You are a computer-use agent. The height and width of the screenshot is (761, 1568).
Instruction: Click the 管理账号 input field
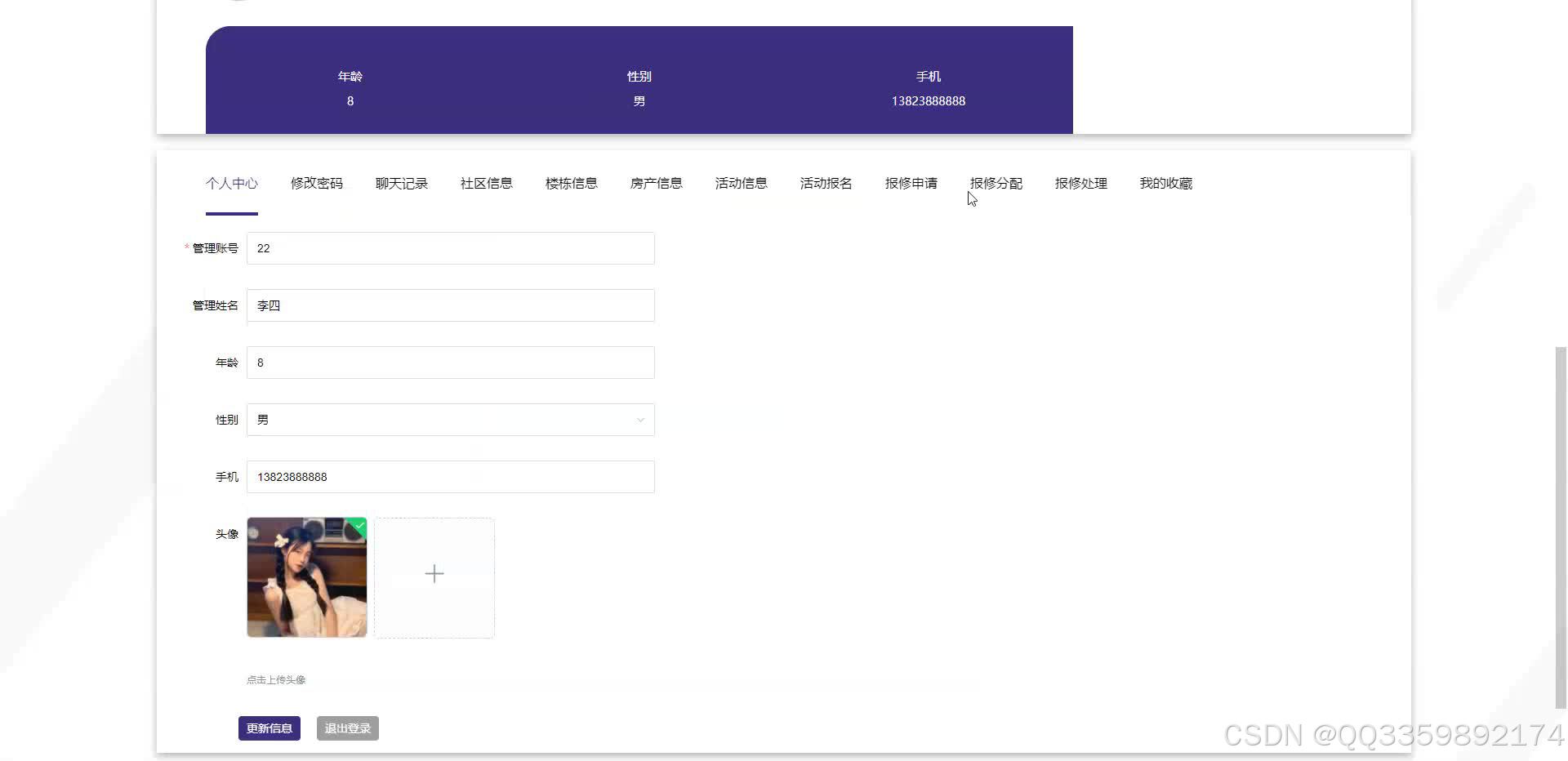pos(451,248)
